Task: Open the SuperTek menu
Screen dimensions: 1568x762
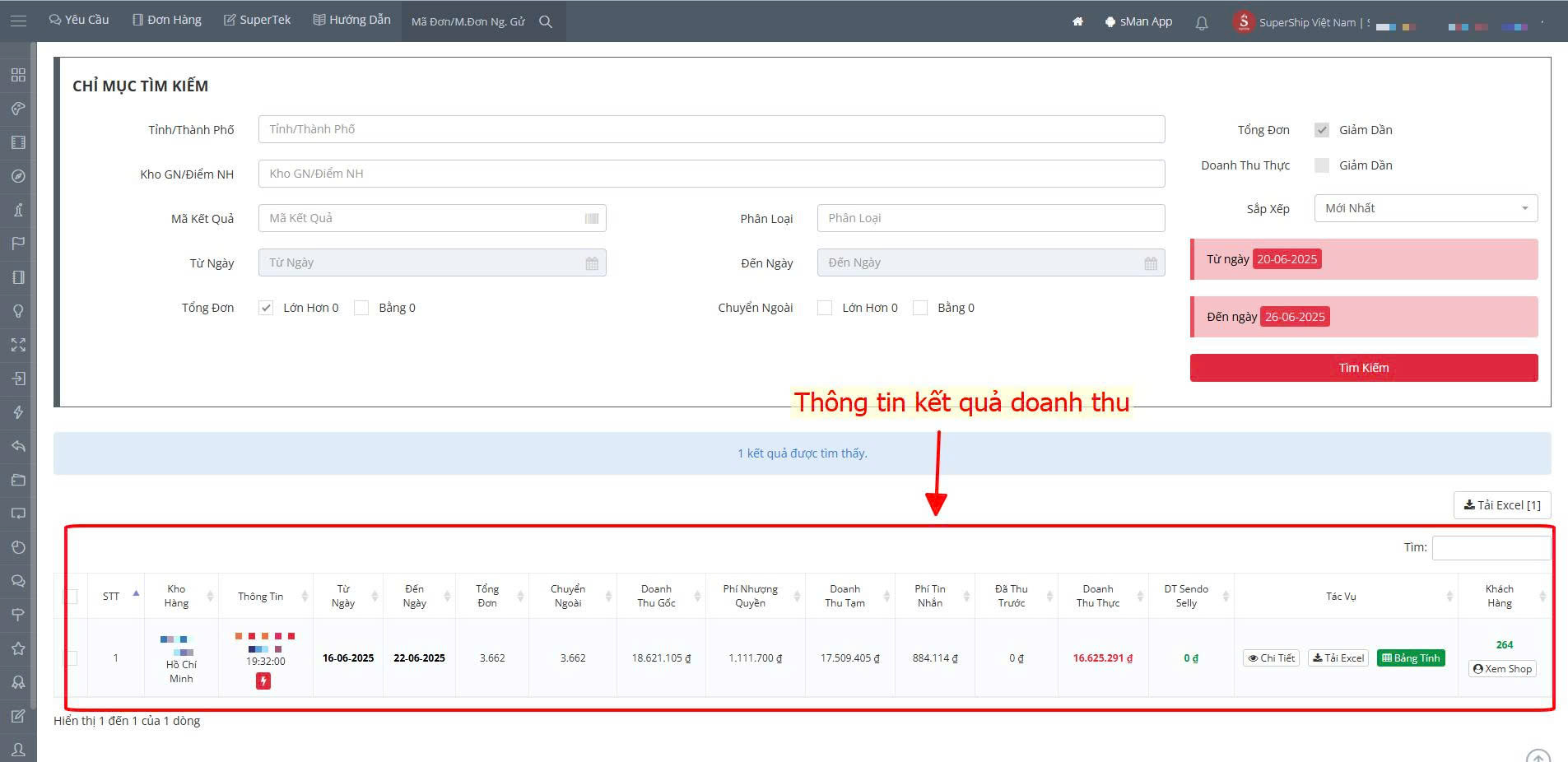Action: (258, 20)
